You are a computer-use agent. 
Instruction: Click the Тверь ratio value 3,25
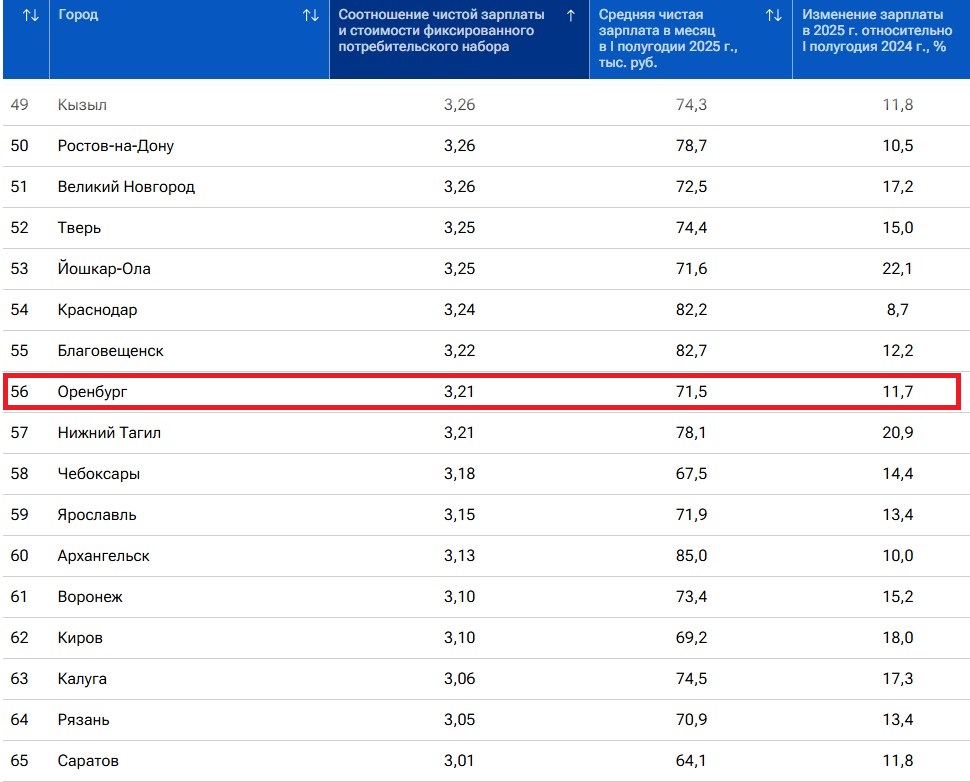tap(459, 228)
